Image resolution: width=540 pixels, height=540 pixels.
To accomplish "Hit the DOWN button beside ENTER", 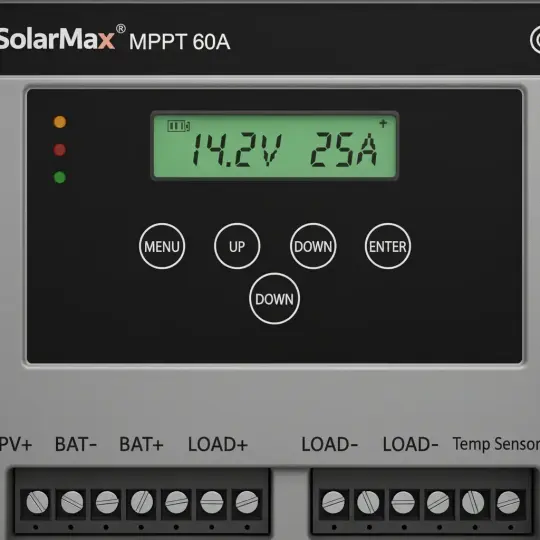I will pyautogui.click(x=313, y=246).
